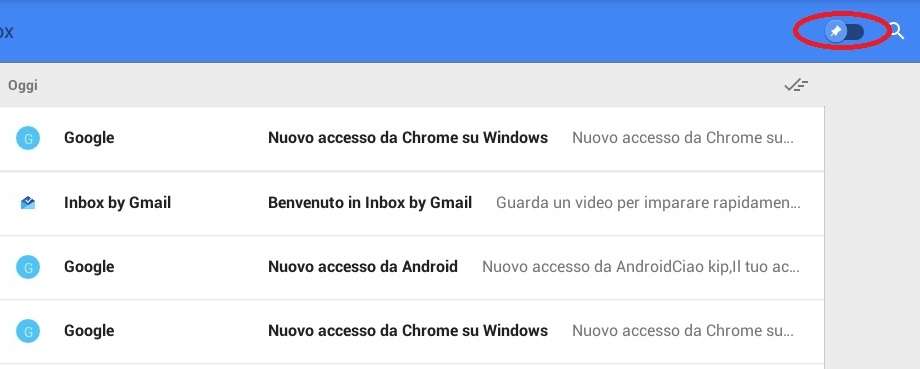Screen dimensions: 920x369
Task: Click the Inbox by Gmail envelope icon
Action: click(28, 203)
